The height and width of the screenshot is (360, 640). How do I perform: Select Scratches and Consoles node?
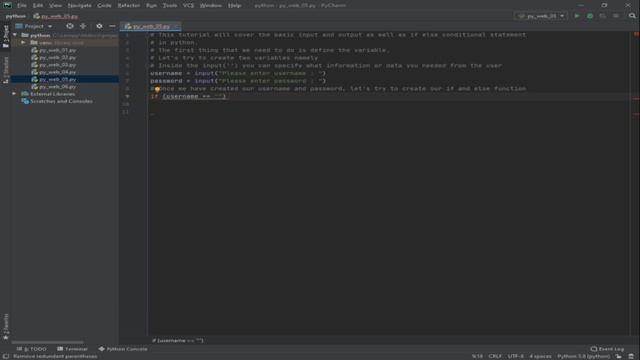(x=57, y=101)
